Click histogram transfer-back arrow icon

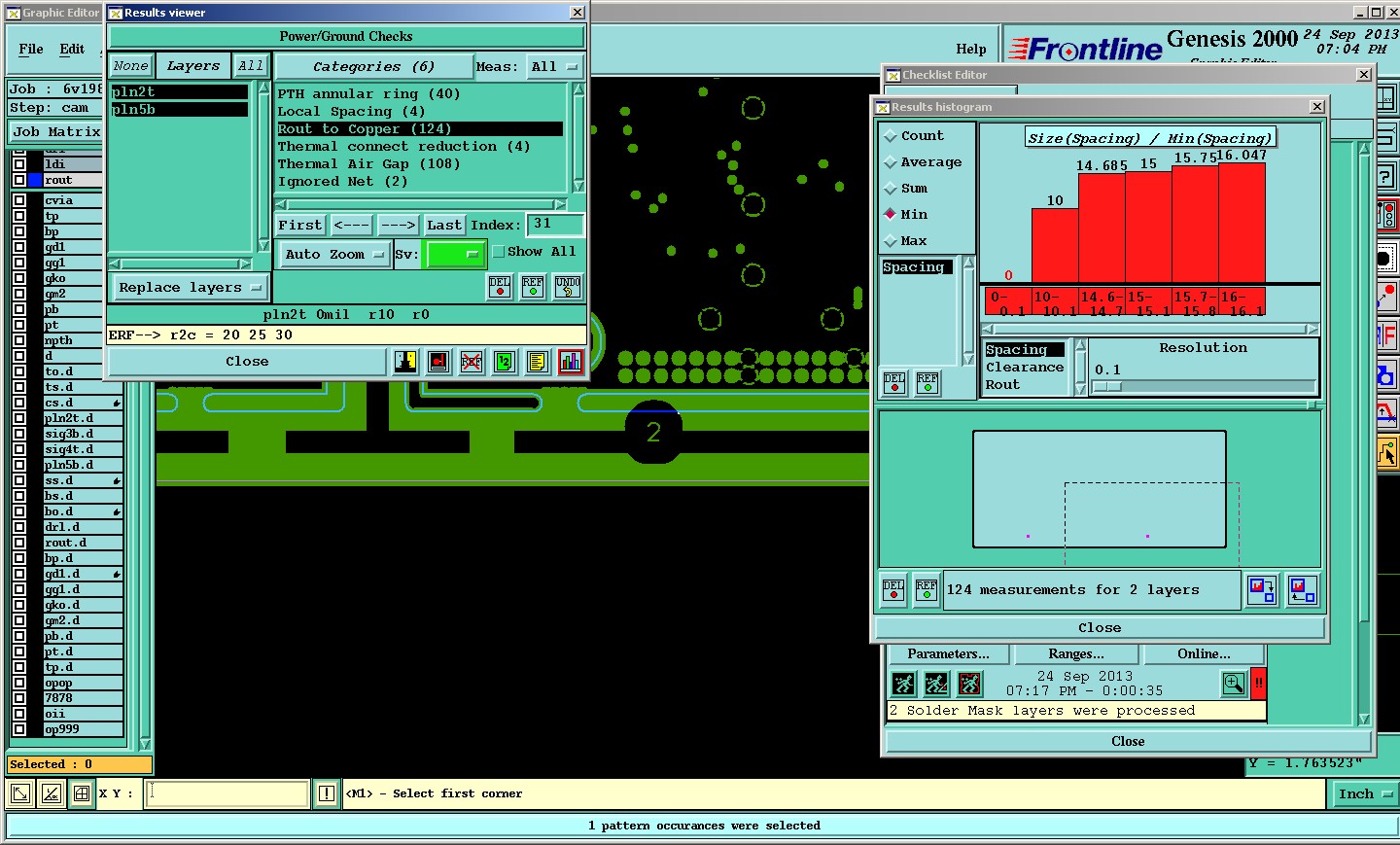(1302, 589)
